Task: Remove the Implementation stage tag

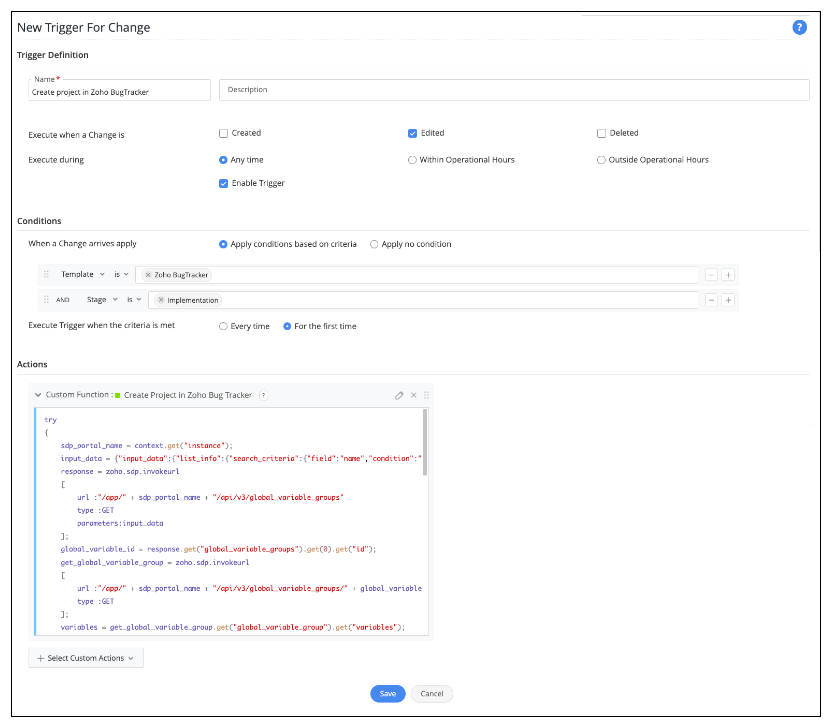Action: pos(161,300)
